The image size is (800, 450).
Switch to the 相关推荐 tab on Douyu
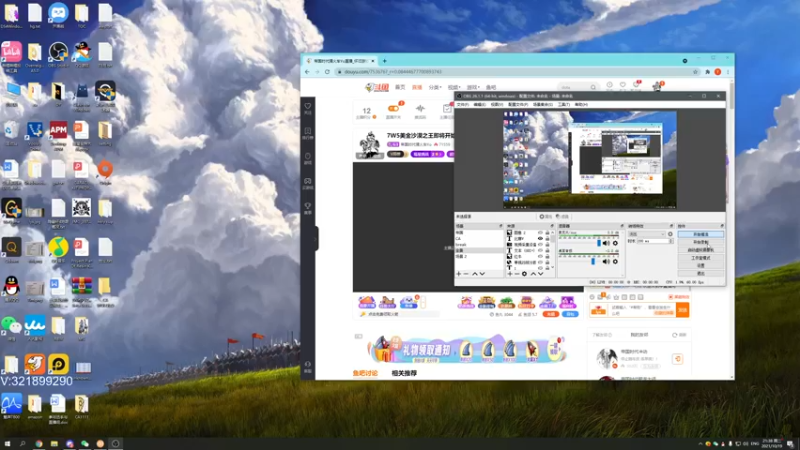tap(404, 373)
